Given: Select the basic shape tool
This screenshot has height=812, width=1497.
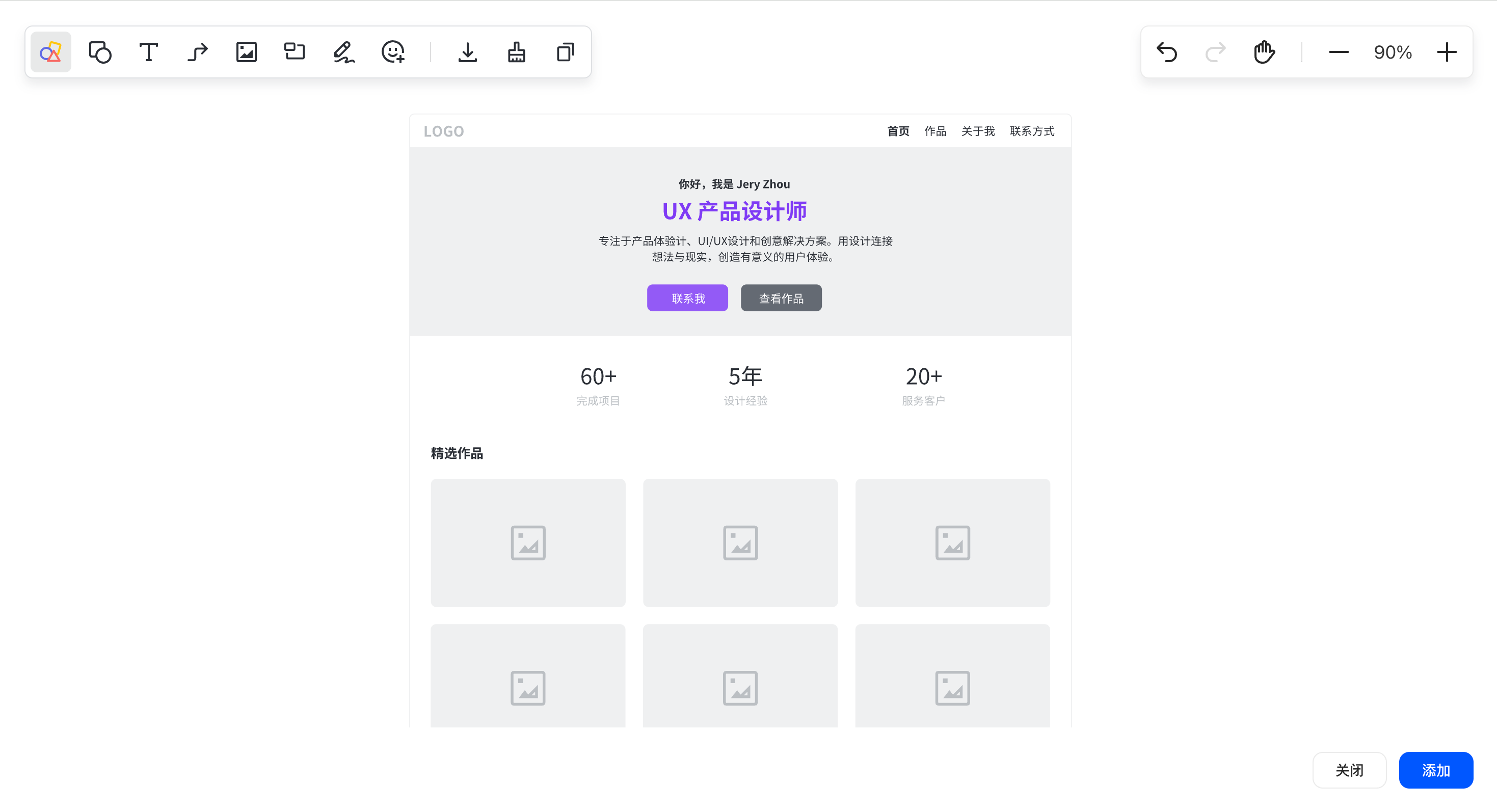Looking at the screenshot, I should pyautogui.click(x=100, y=52).
